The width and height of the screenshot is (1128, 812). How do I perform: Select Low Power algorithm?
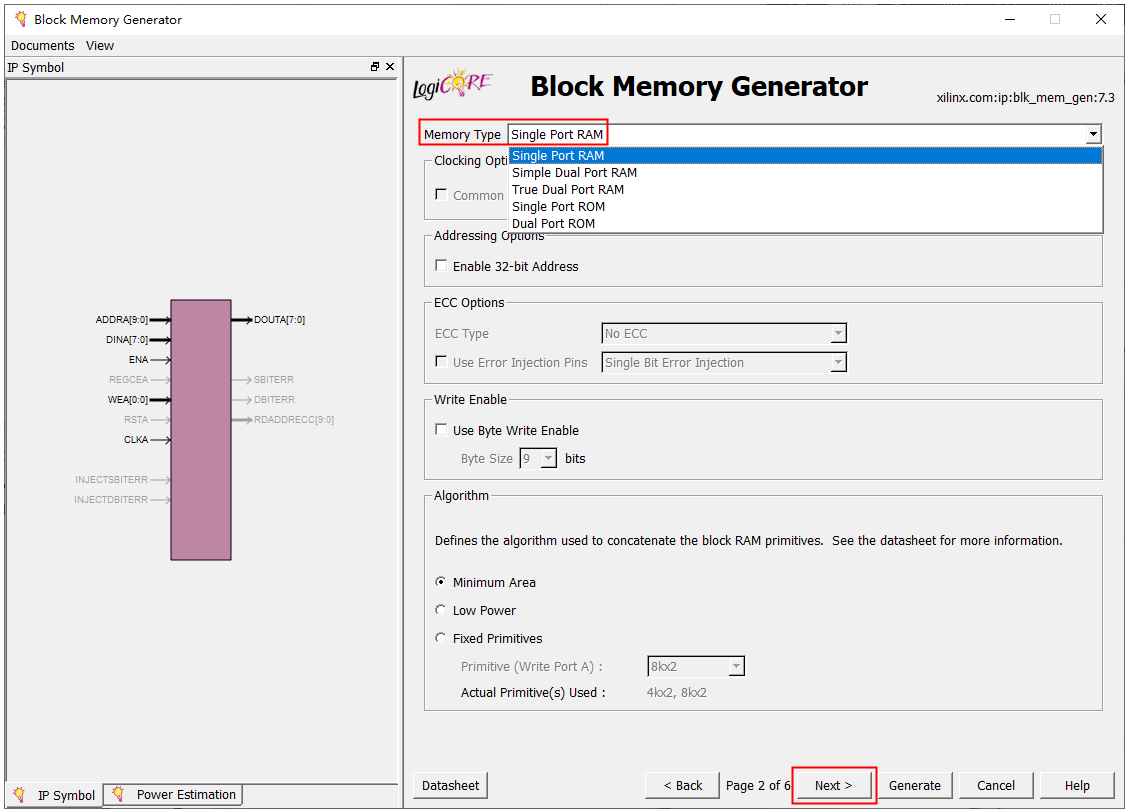pyautogui.click(x=441, y=610)
